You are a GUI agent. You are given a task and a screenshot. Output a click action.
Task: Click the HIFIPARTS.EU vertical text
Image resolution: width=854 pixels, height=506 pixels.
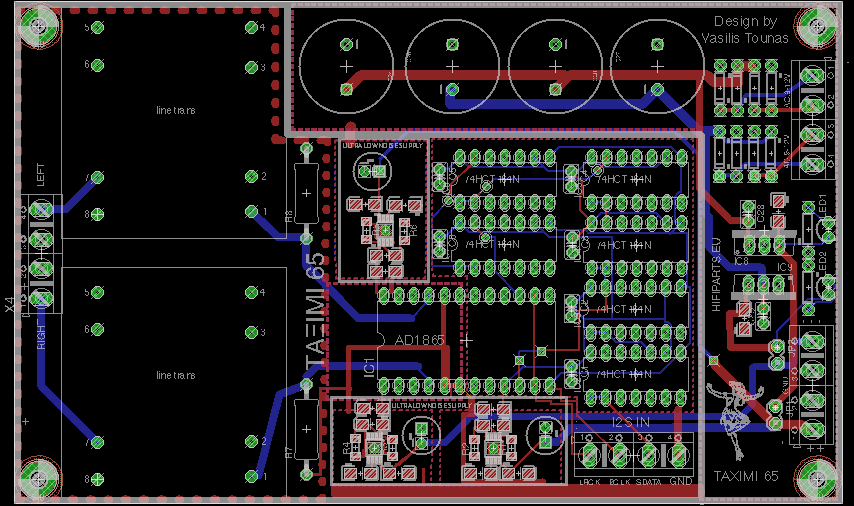point(715,277)
